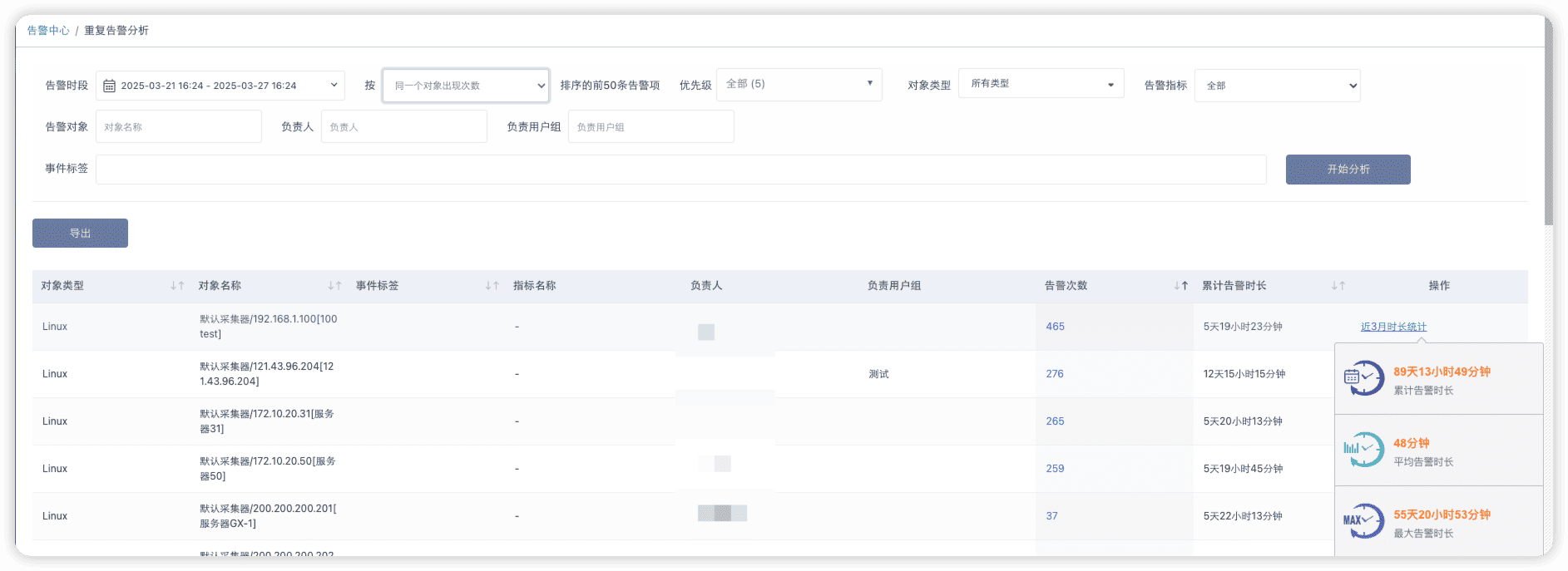Click the vertical scrollbar on the right
The height and width of the screenshot is (571, 1568).
(x=1547, y=125)
